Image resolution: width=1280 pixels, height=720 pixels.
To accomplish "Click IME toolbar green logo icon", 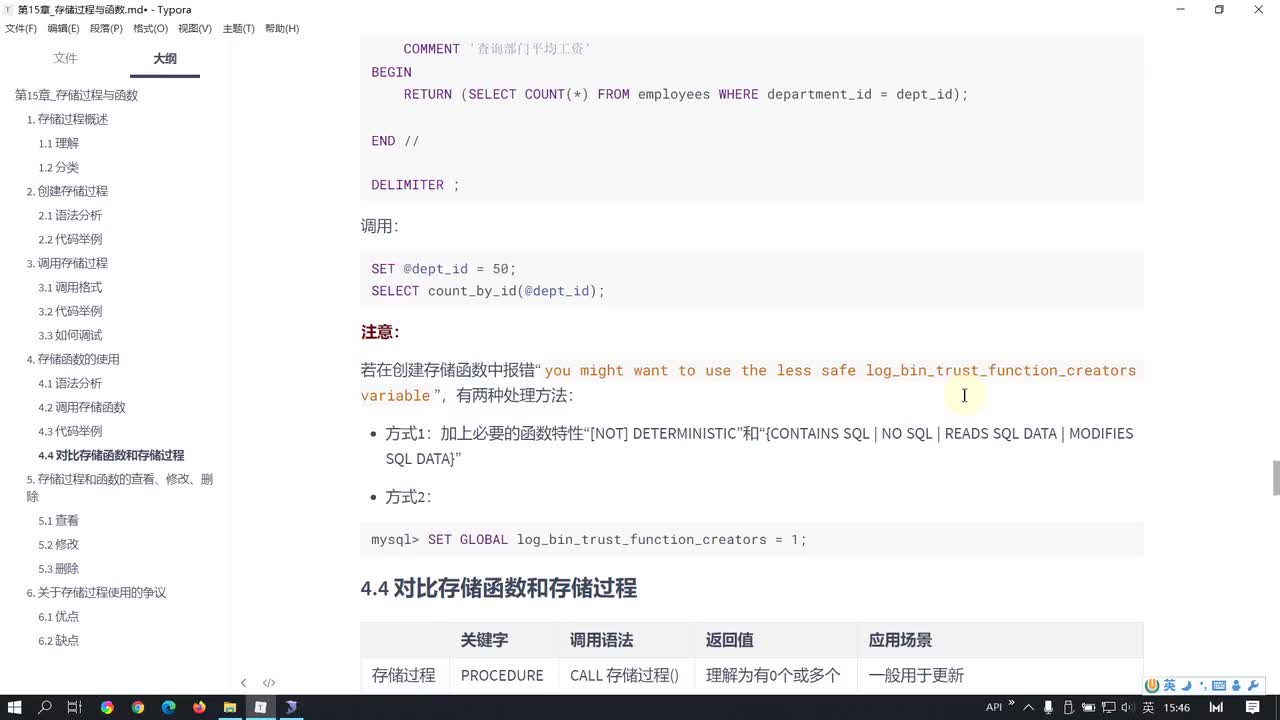I will coord(1152,685).
